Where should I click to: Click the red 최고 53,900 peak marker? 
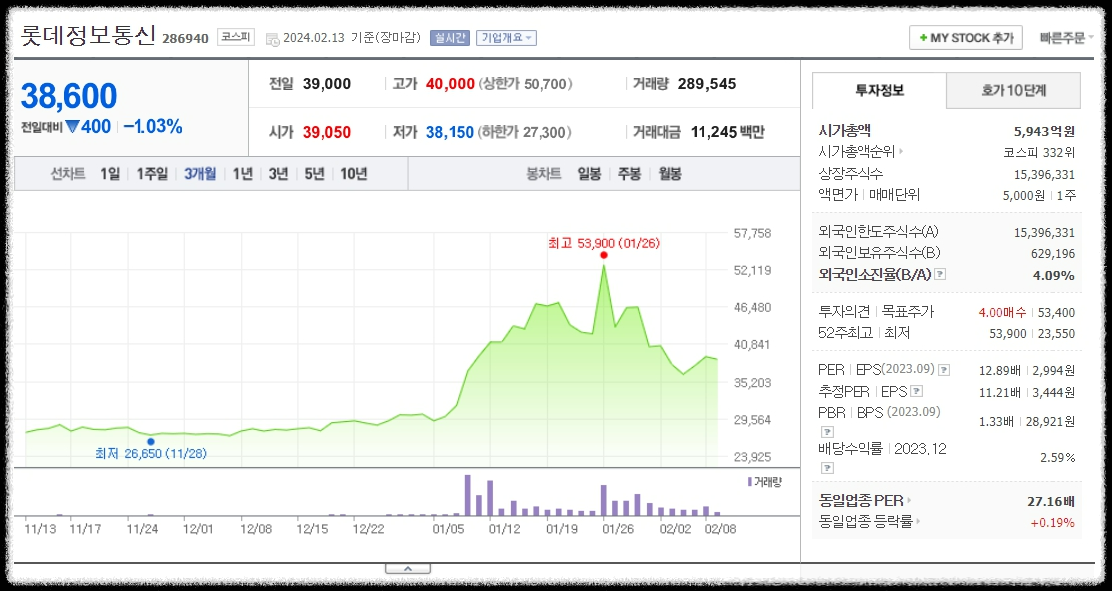coord(604,255)
